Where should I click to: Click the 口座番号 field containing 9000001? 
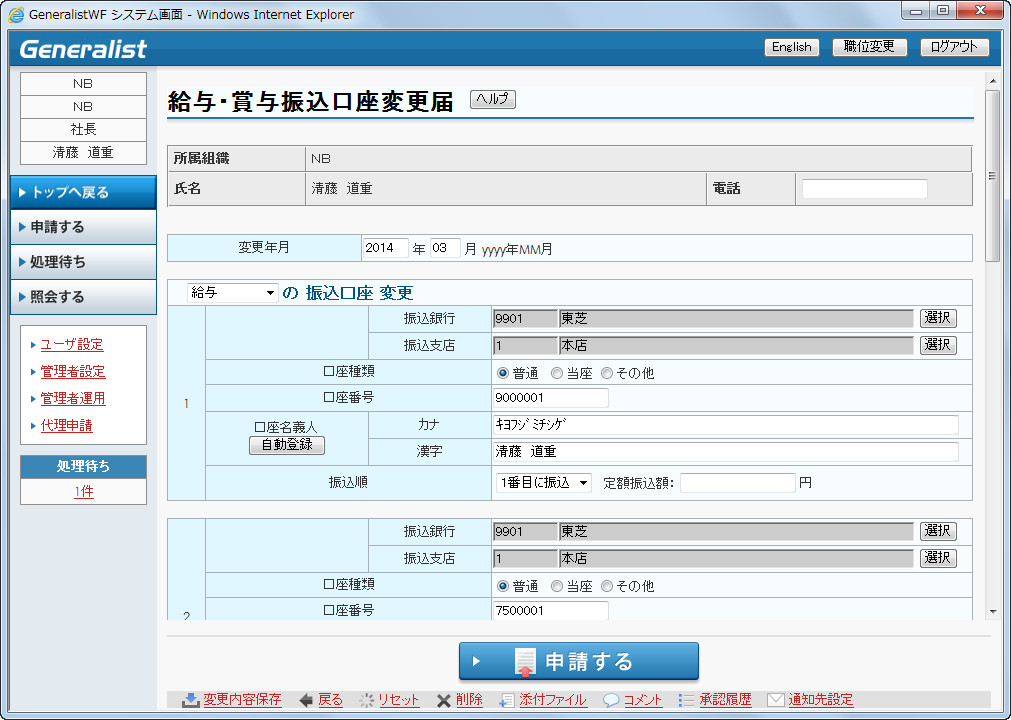point(551,398)
